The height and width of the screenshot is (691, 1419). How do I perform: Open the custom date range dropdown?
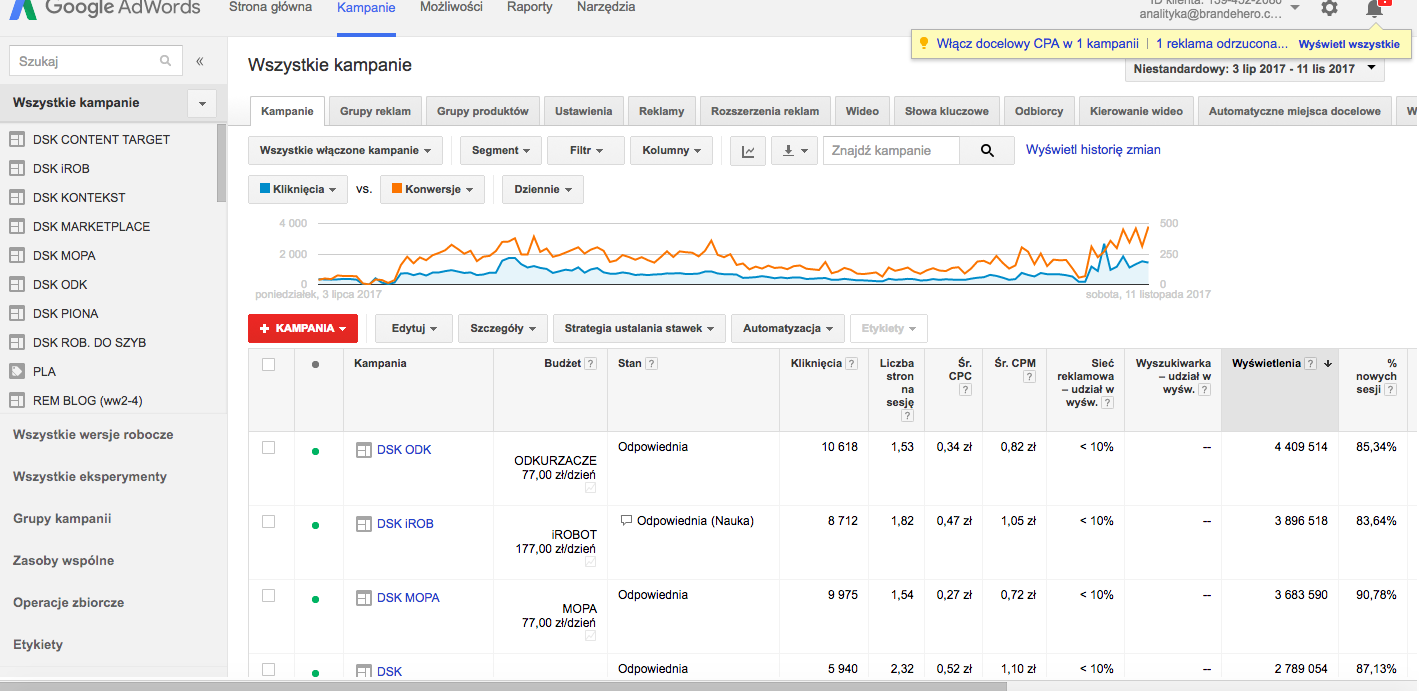click(1254, 69)
